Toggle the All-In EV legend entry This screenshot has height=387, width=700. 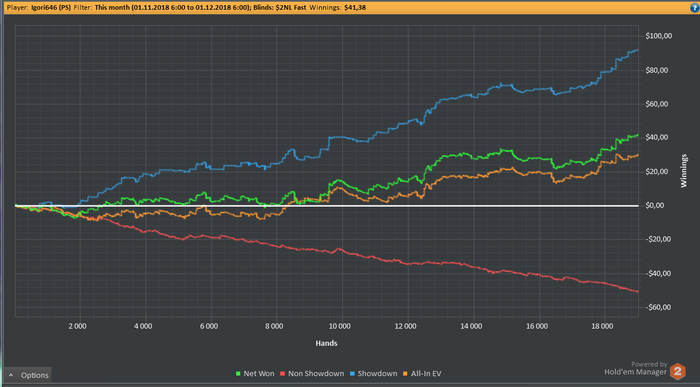point(422,374)
